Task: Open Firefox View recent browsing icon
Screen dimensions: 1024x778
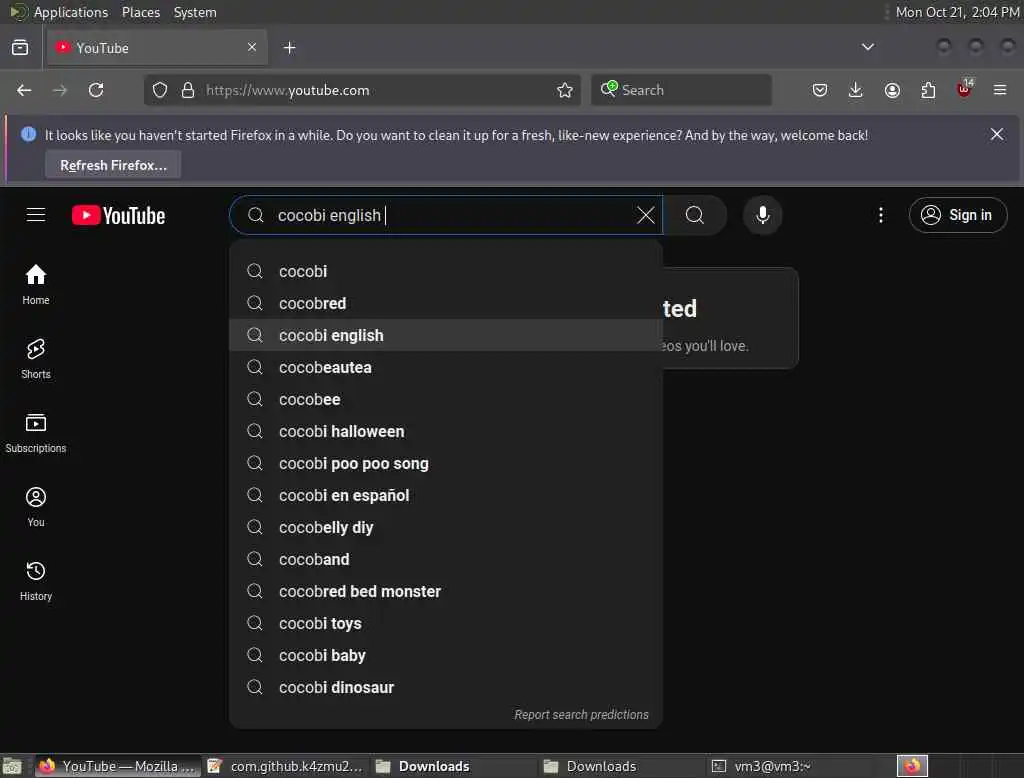Action: pyautogui.click(x=20, y=48)
